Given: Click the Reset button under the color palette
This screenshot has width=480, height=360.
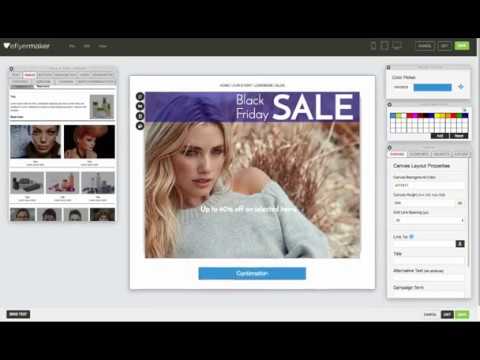Looking at the screenshot, I should coord(459,136).
